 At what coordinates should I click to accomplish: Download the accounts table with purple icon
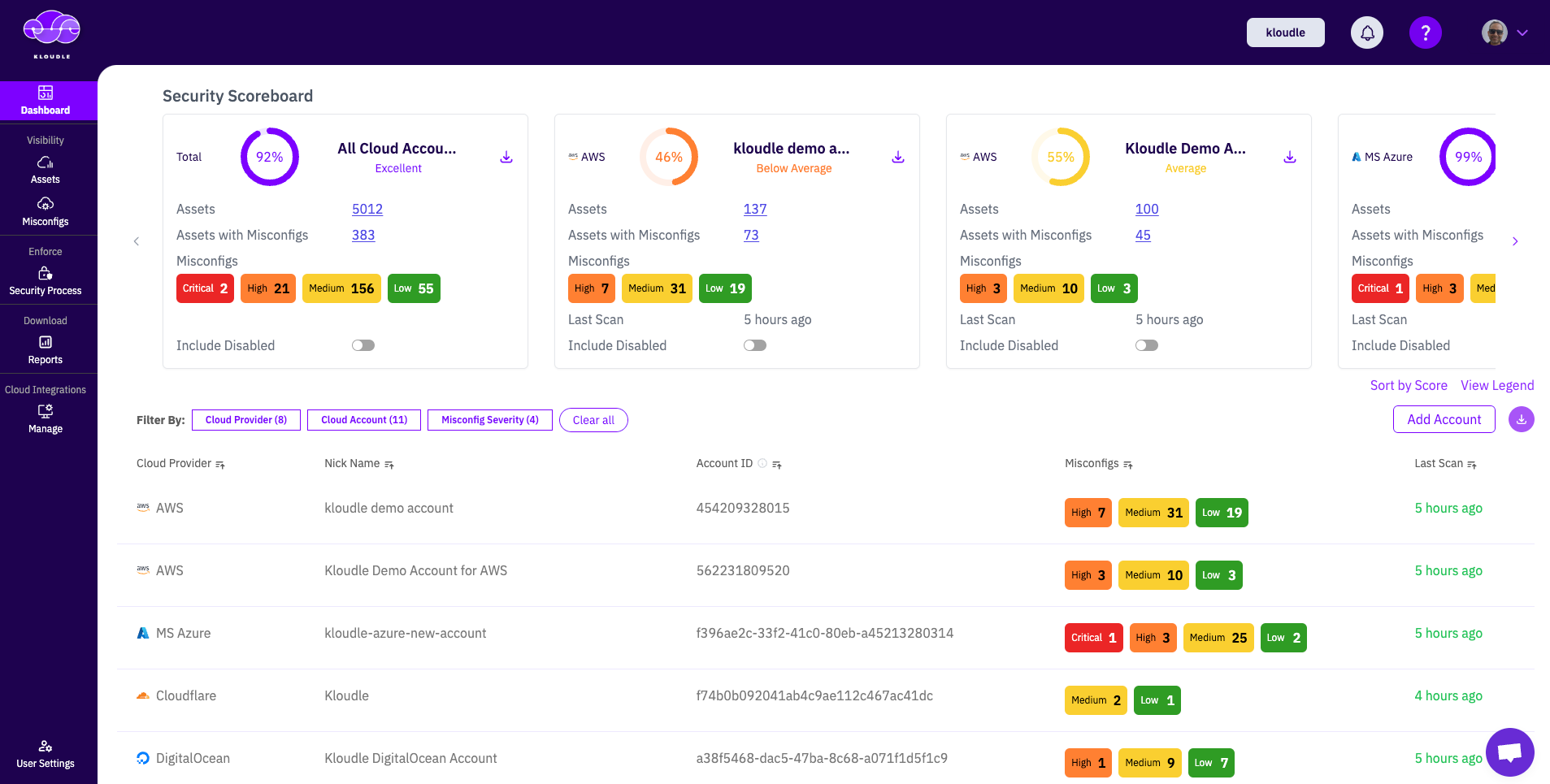click(1522, 419)
